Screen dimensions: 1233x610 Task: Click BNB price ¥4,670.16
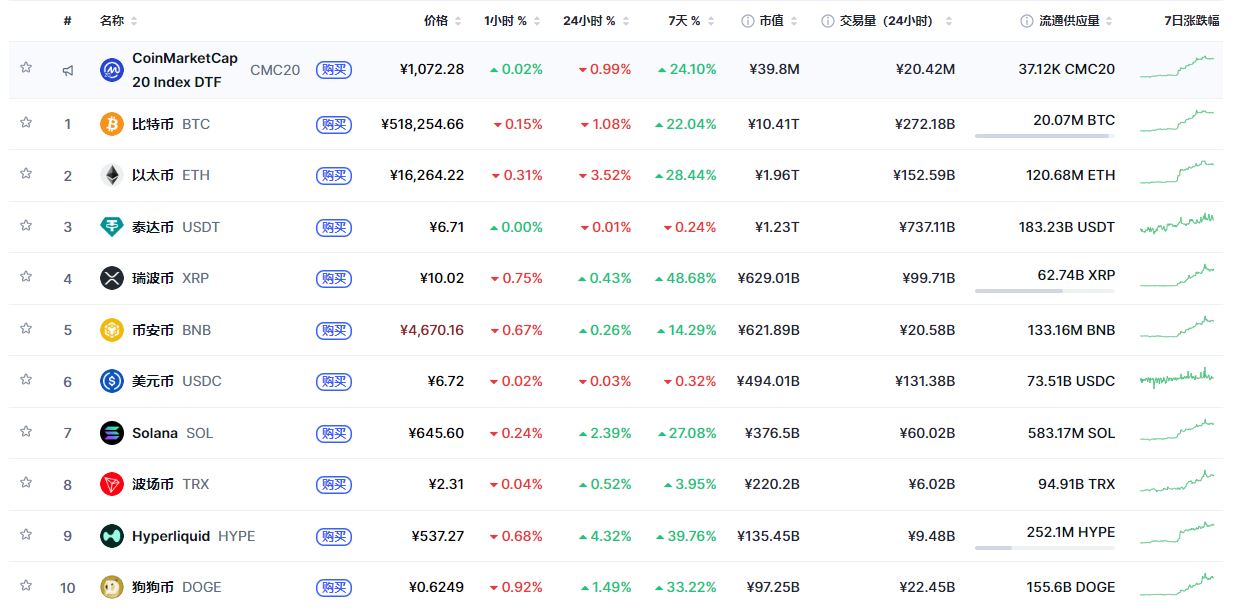(431, 330)
